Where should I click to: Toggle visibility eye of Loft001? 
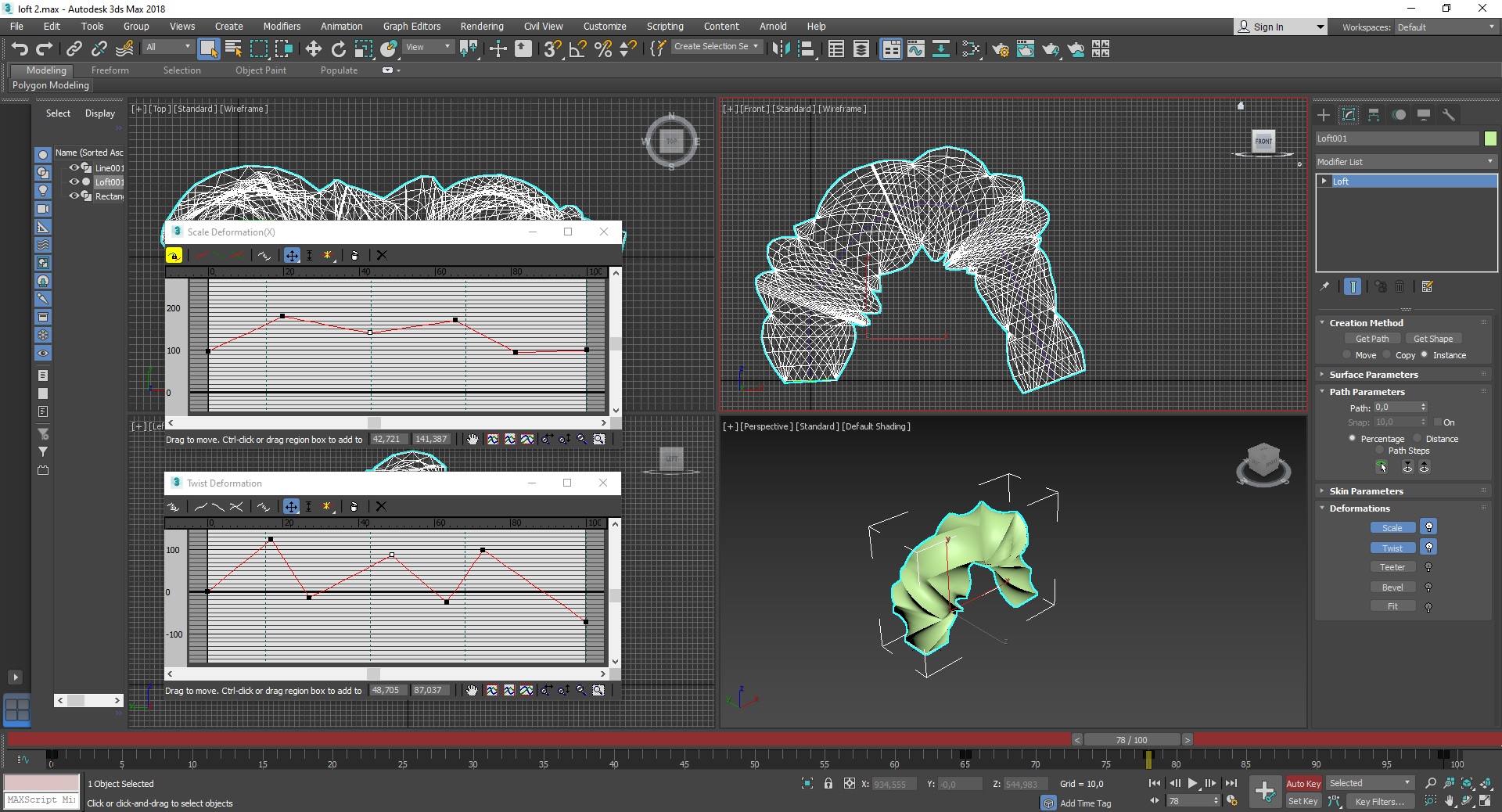[74, 181]
